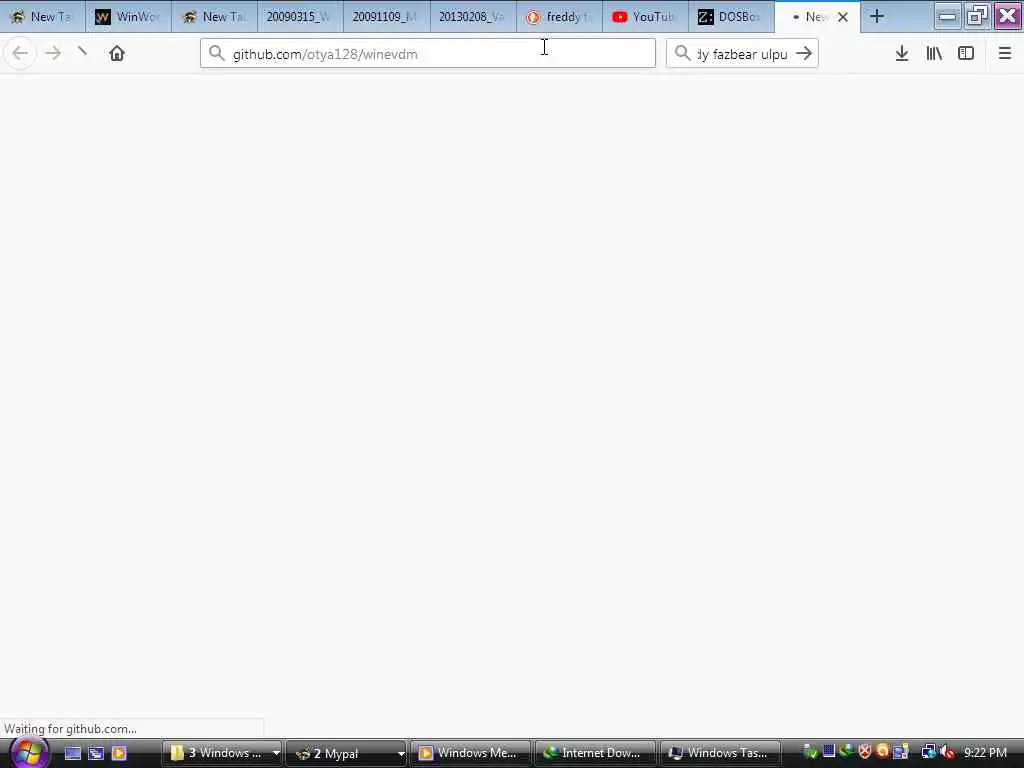The height and width of the screenshot is (768, 1024).
Task: Stop loading with the loading spinner button
Action: 82,52
